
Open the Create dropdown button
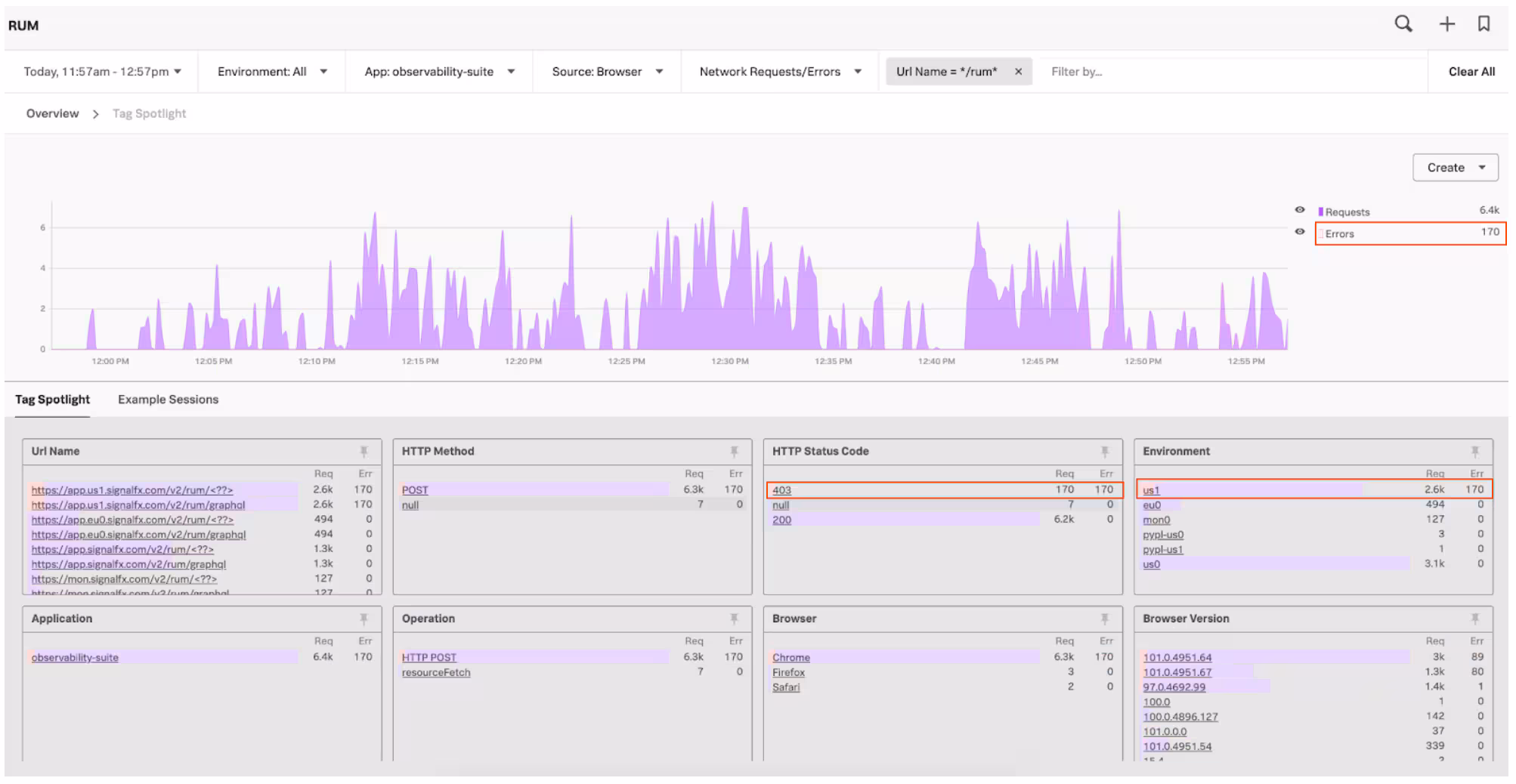(1455, 168)
